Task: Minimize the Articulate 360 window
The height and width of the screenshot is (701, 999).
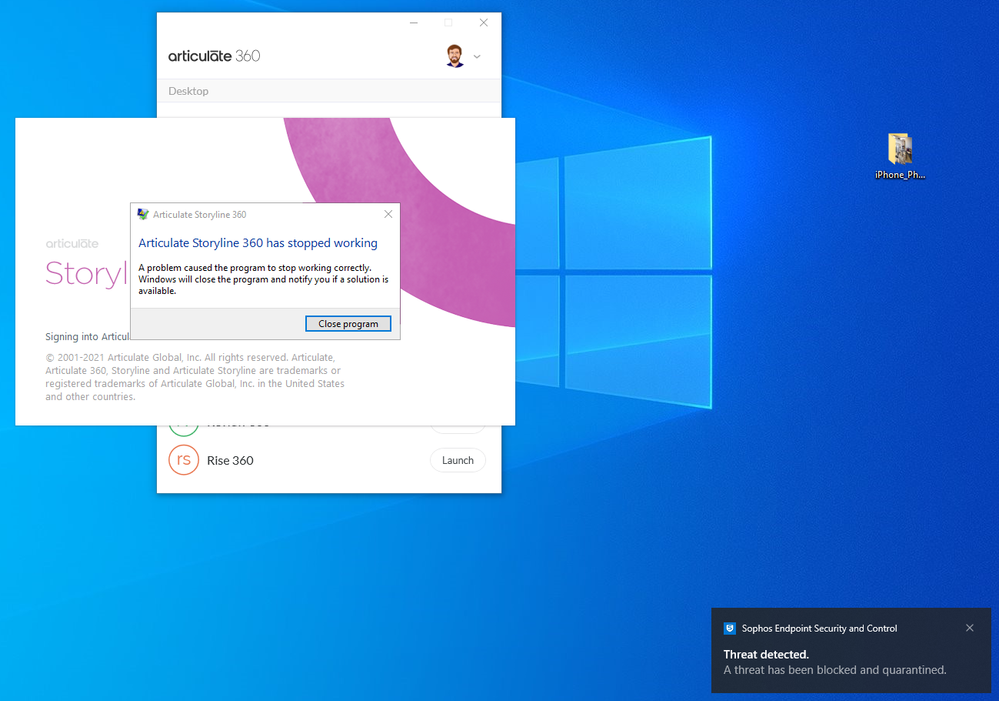Action: click(x=413, y=22)
